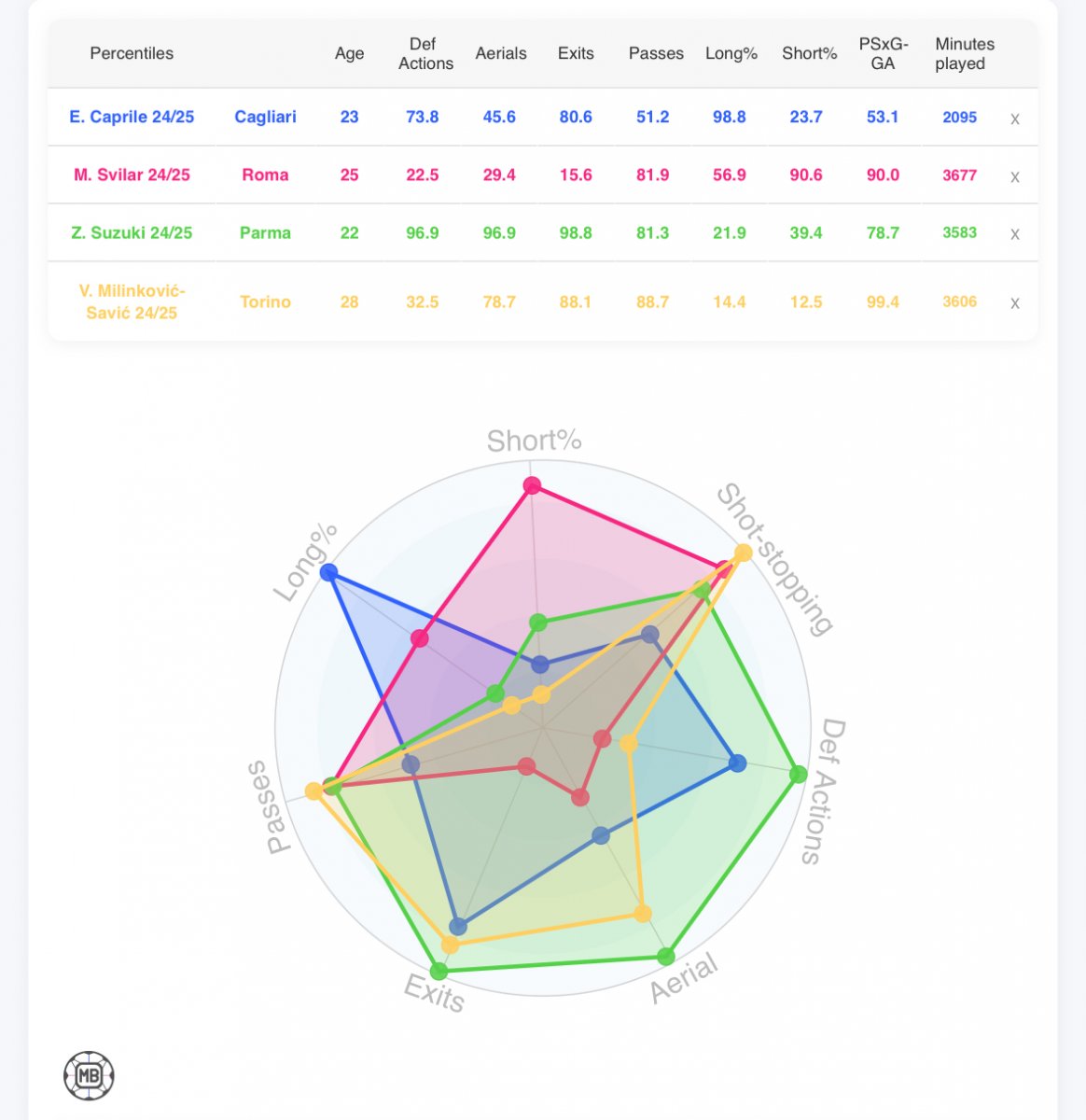This screenshot has width=1086, height=1120.
Task: Click the pink Short% data point on radar
Action: click(x=532, y=485)
